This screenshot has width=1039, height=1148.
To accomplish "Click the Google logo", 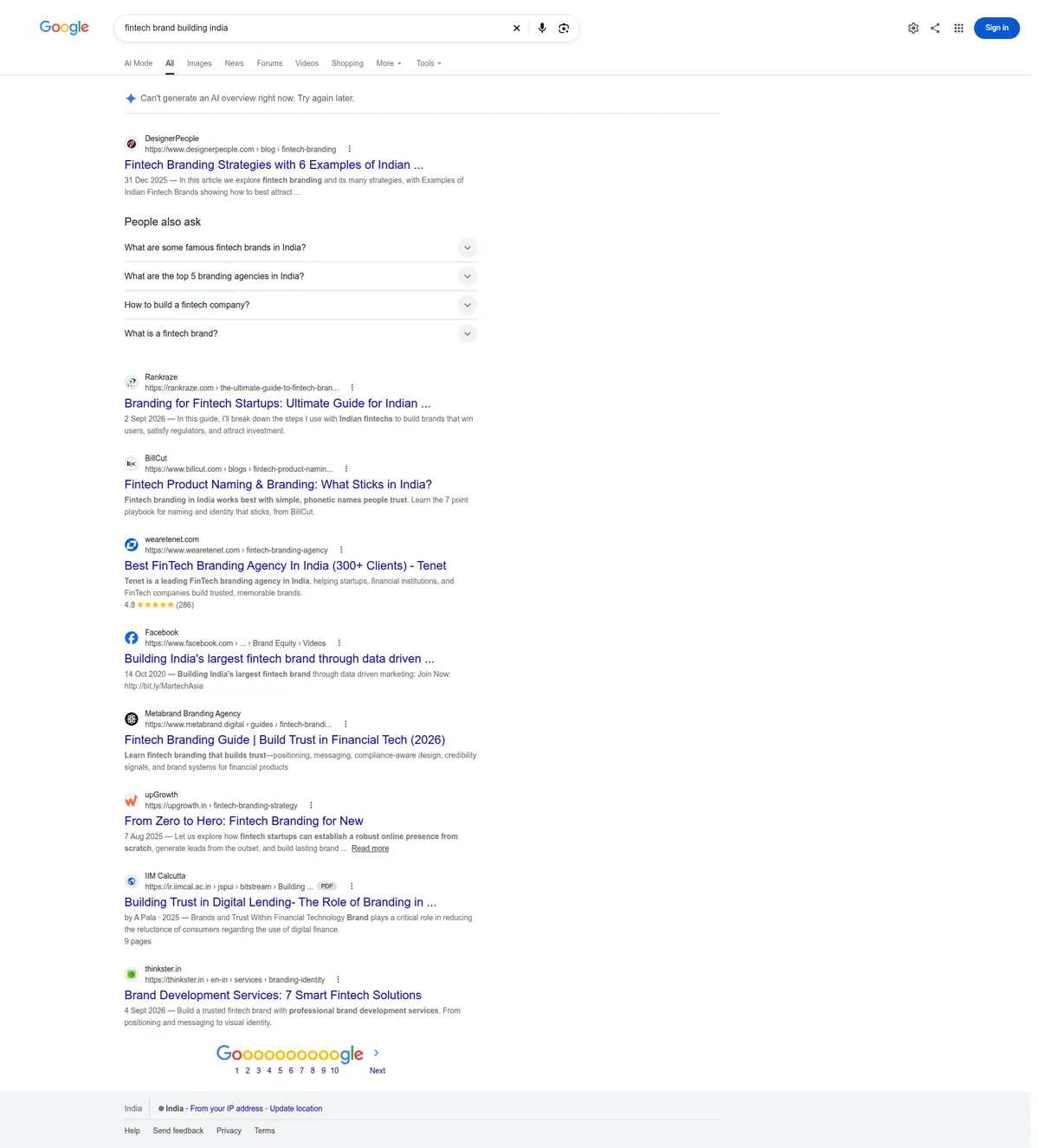I will [x=64, y=28].
